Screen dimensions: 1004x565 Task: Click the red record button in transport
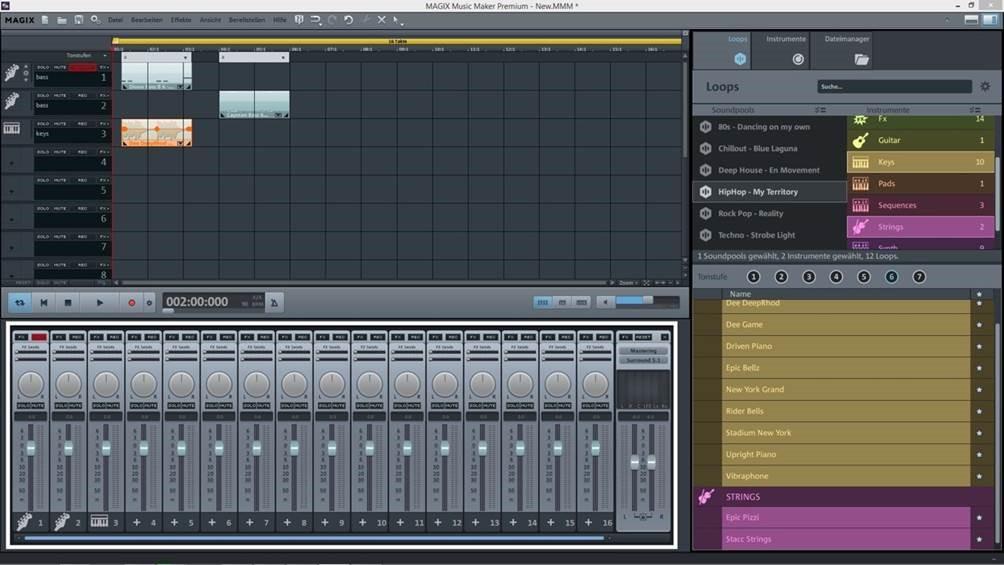[131, 302]
